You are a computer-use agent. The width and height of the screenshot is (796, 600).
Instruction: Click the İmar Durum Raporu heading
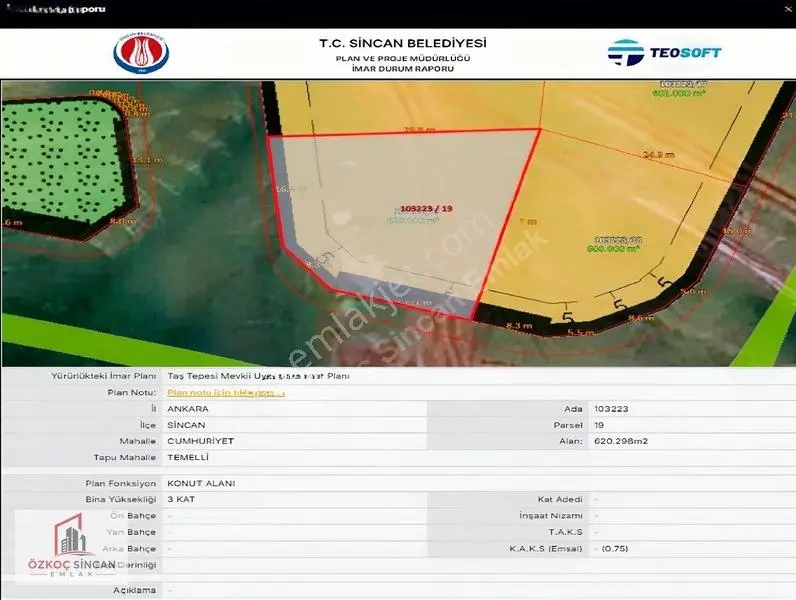pyautogui.click(x=403, y=69)
